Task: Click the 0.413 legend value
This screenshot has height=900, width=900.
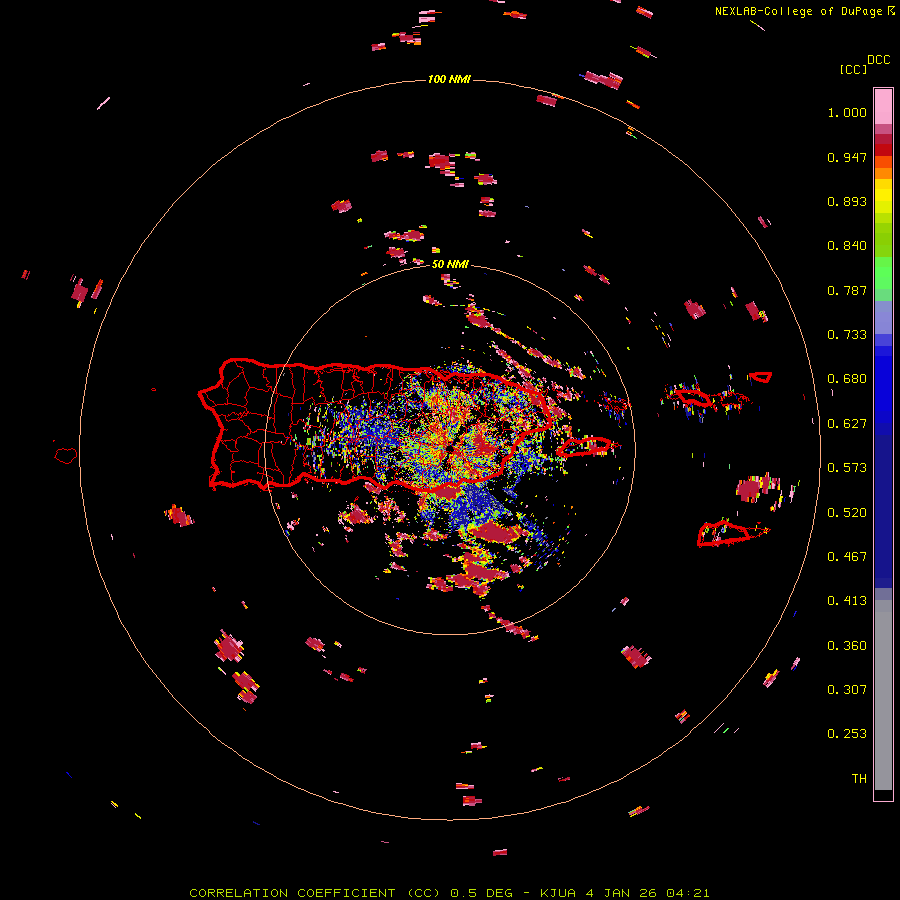Action: click(847, 601)
